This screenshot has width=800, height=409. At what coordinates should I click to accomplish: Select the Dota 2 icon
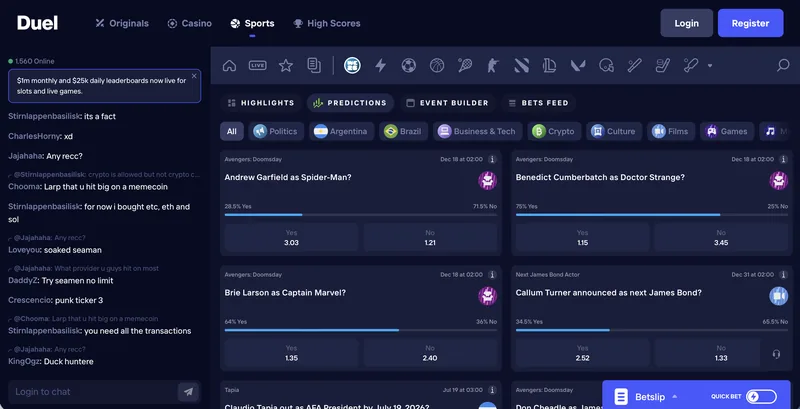click(x=521, y=65)
